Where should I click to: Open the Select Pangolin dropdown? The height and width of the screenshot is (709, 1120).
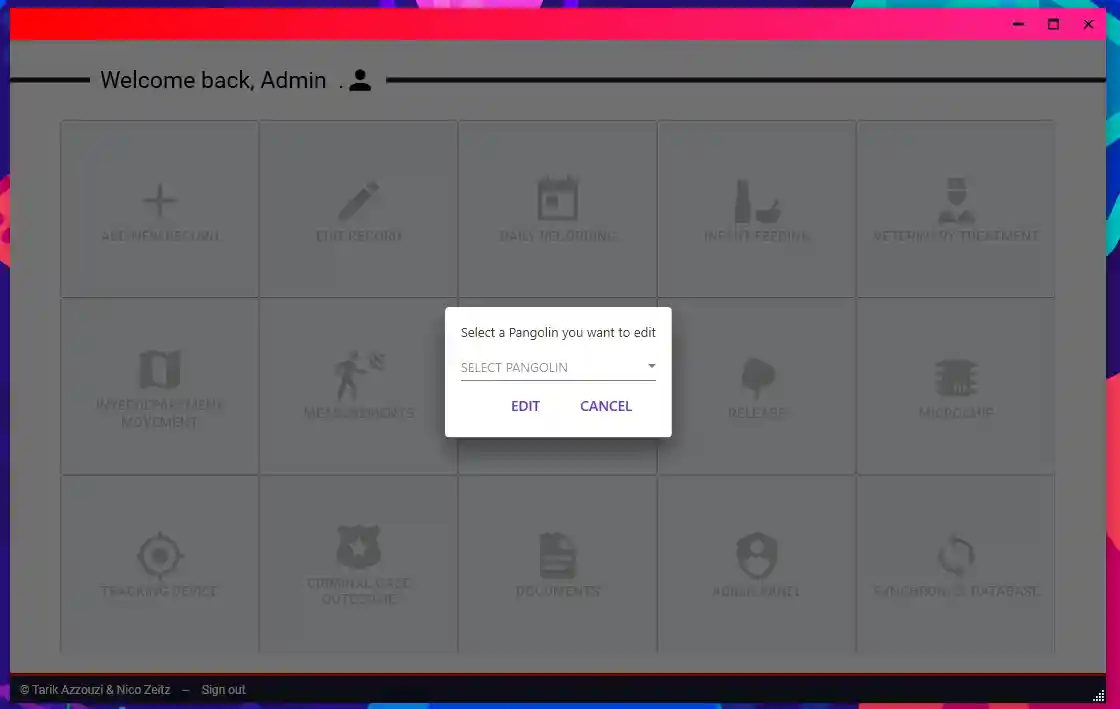558,367
